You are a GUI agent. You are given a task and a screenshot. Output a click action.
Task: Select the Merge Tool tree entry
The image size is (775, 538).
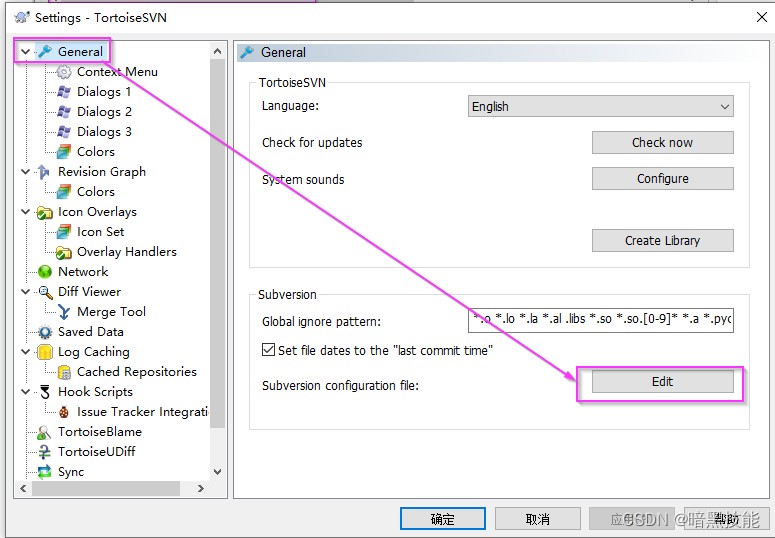click(x=111, y=312)
